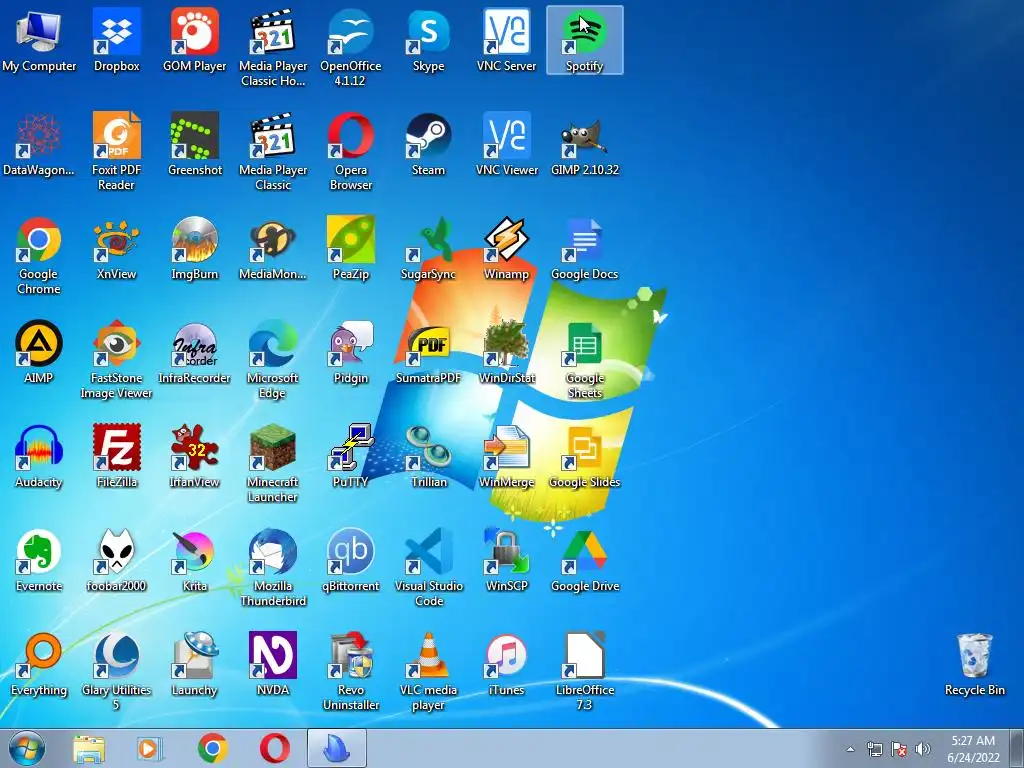Select the Google Drive shortcut
1024x768 pixels.
pos(584,560)
